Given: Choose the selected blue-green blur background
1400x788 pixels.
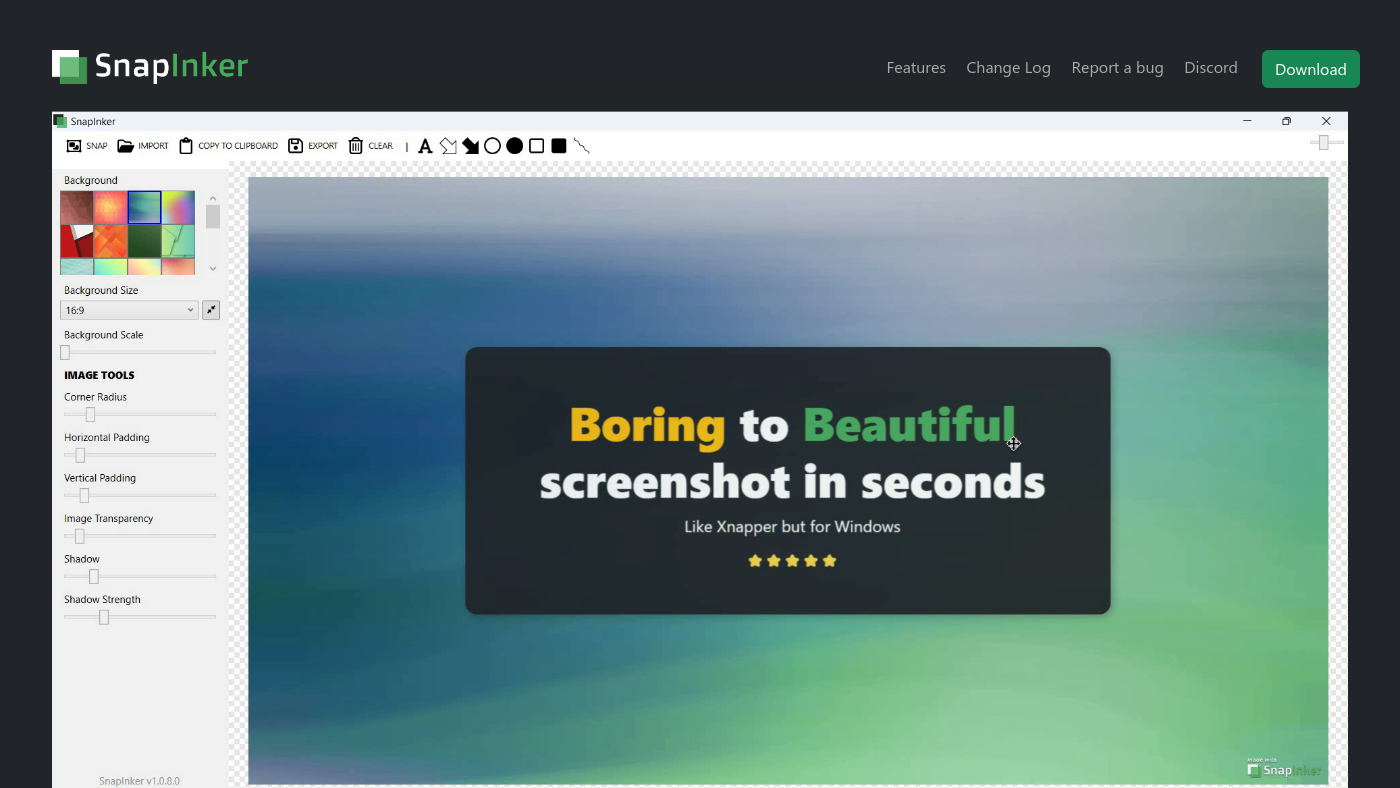Looking at the screenshot, I should (x=145, y=208).
